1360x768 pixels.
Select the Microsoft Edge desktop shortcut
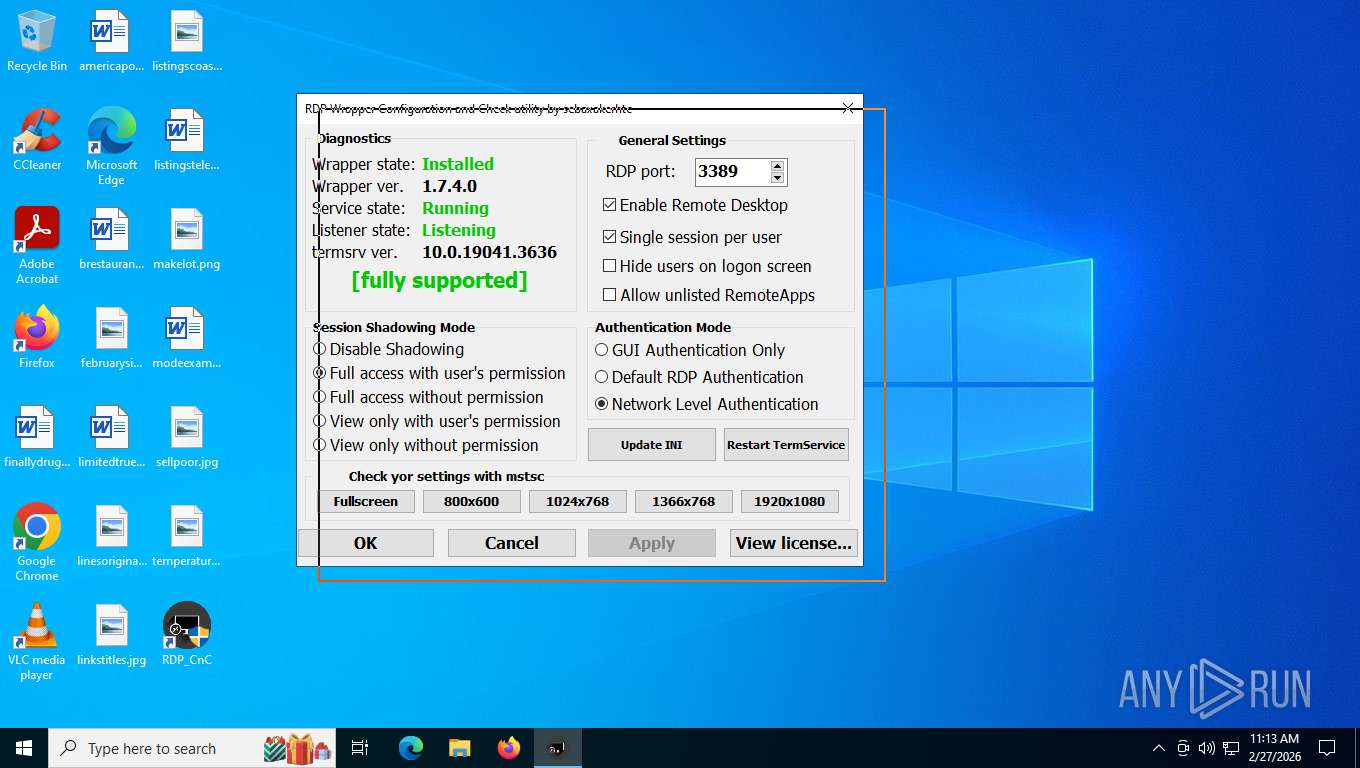point(111,147)
